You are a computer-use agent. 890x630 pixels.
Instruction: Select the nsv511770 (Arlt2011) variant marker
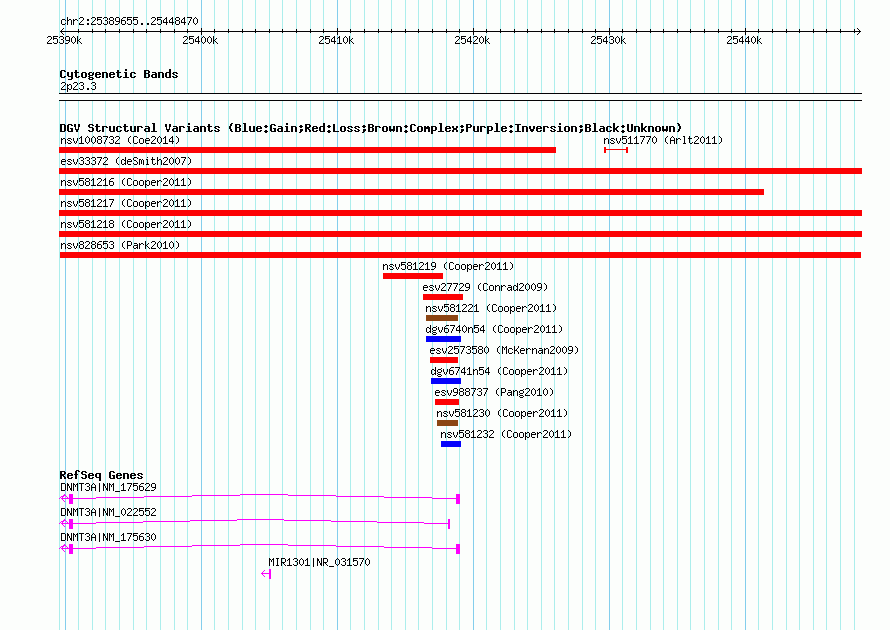(x=616, y=150)
